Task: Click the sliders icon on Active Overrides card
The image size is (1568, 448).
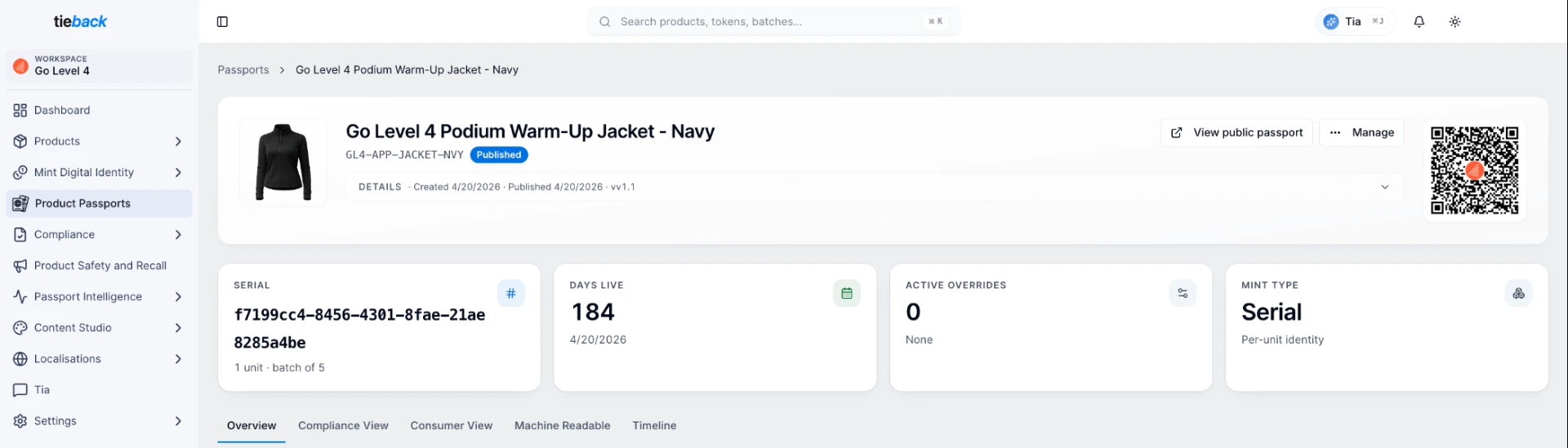Action: 1183,293
